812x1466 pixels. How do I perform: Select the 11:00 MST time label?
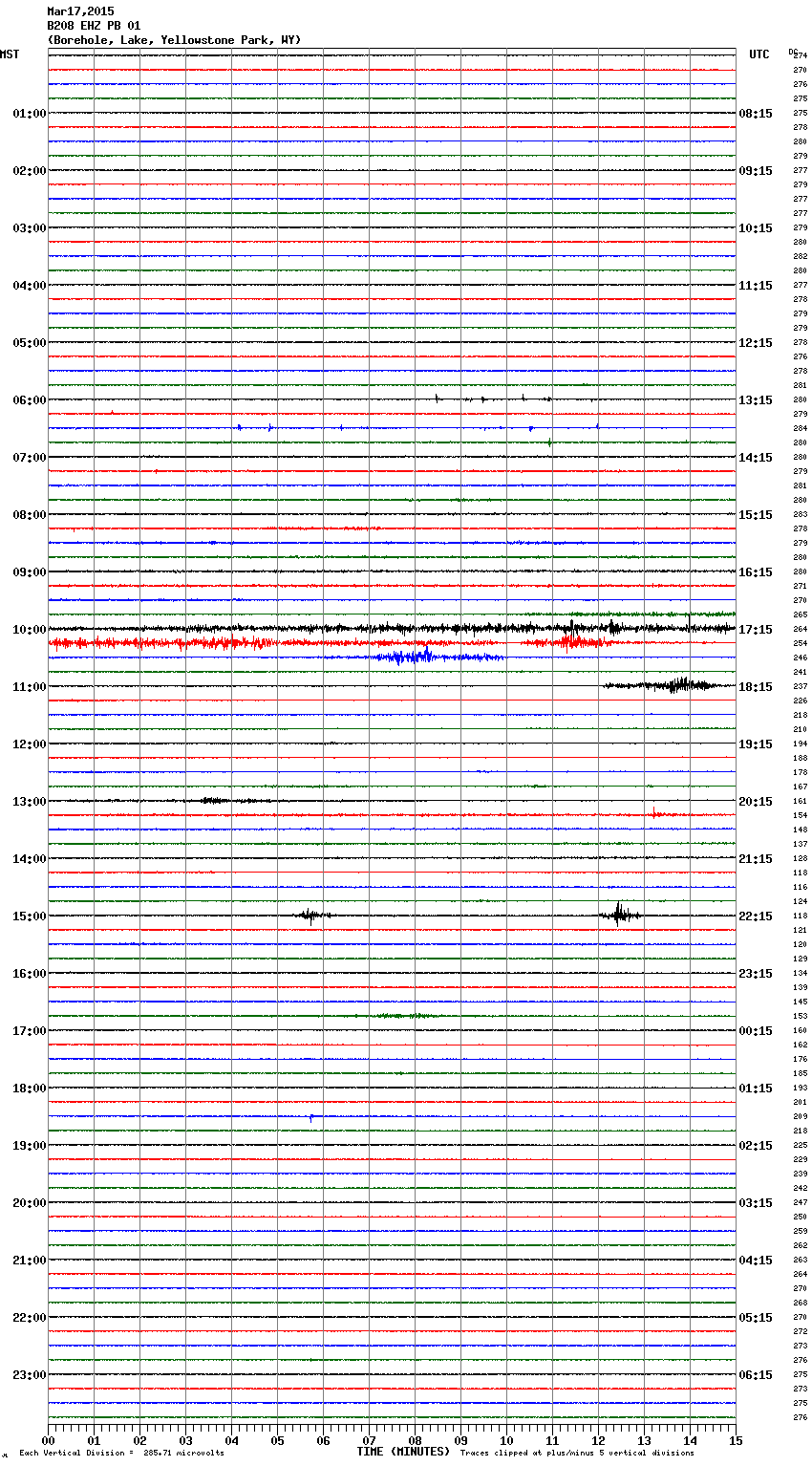coord(29,687)
